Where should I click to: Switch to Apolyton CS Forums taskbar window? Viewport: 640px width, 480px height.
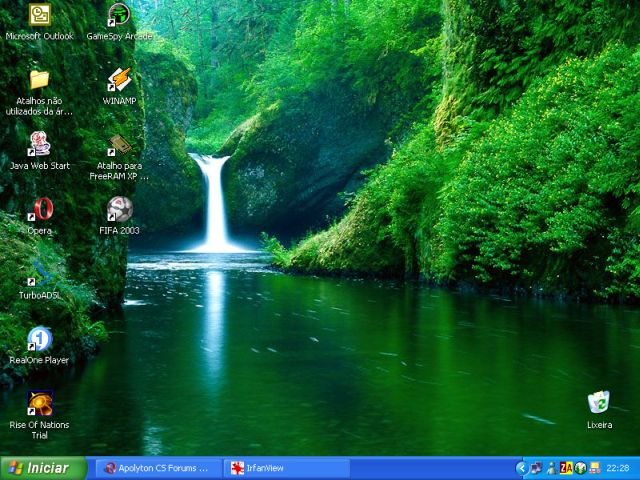156,468
